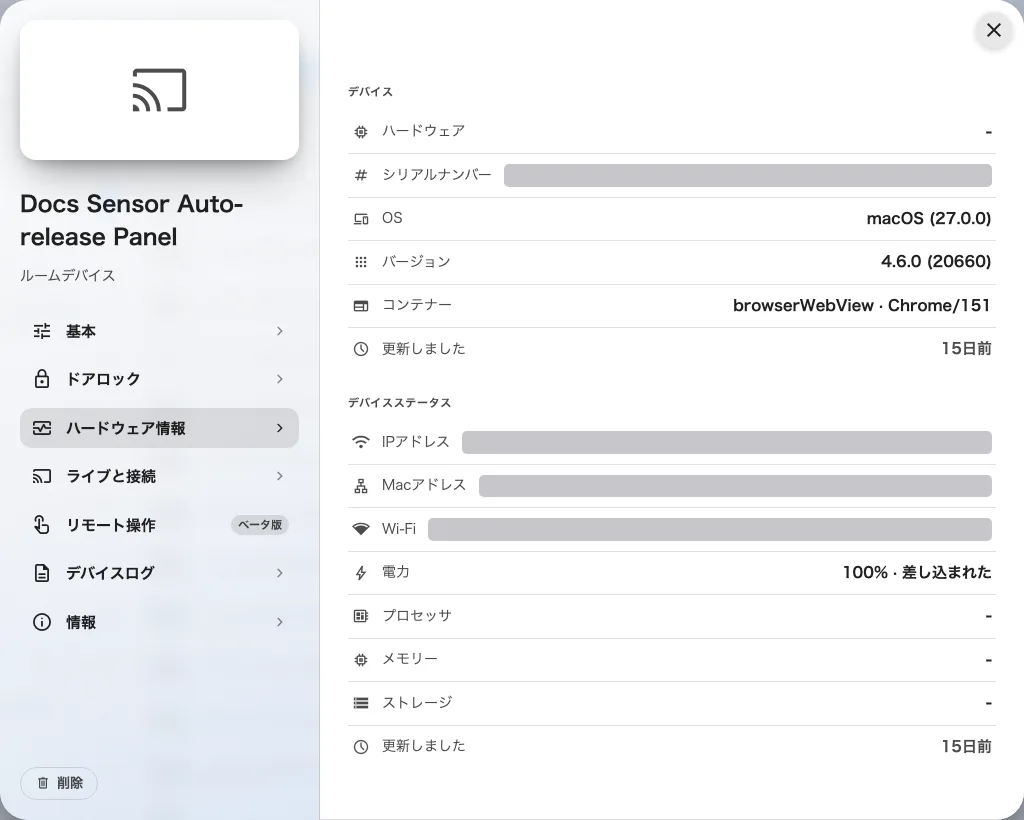
Task: Click the grid dots icon beside バージョン
Action: click(x=360, y=262)
